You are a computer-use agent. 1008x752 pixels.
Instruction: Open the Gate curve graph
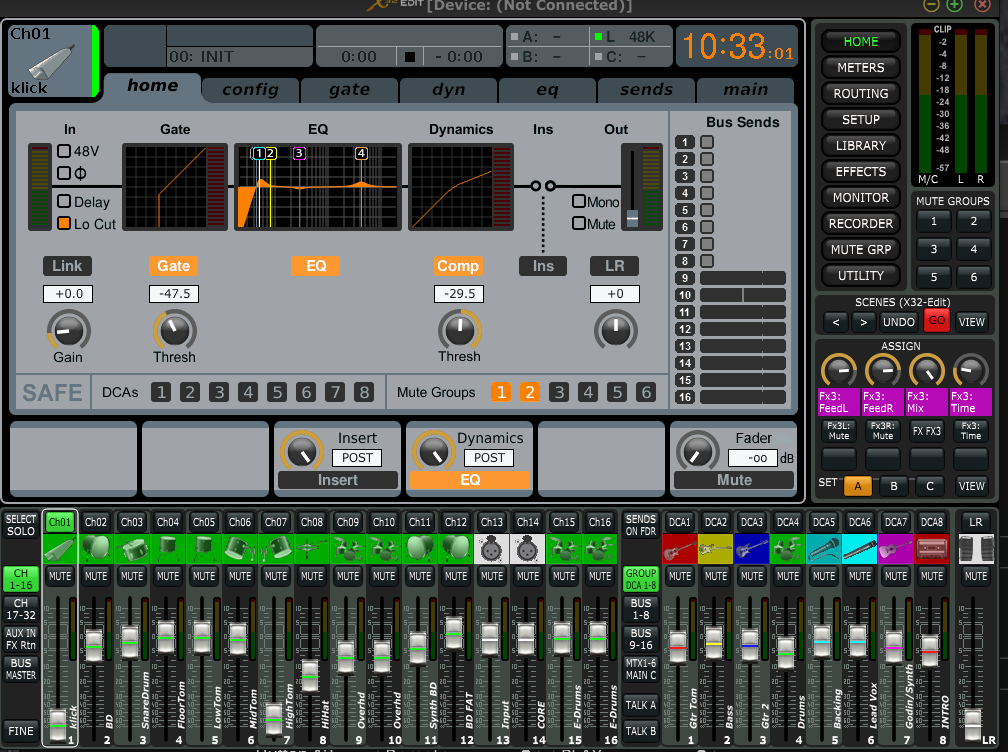tap(175, 186)
